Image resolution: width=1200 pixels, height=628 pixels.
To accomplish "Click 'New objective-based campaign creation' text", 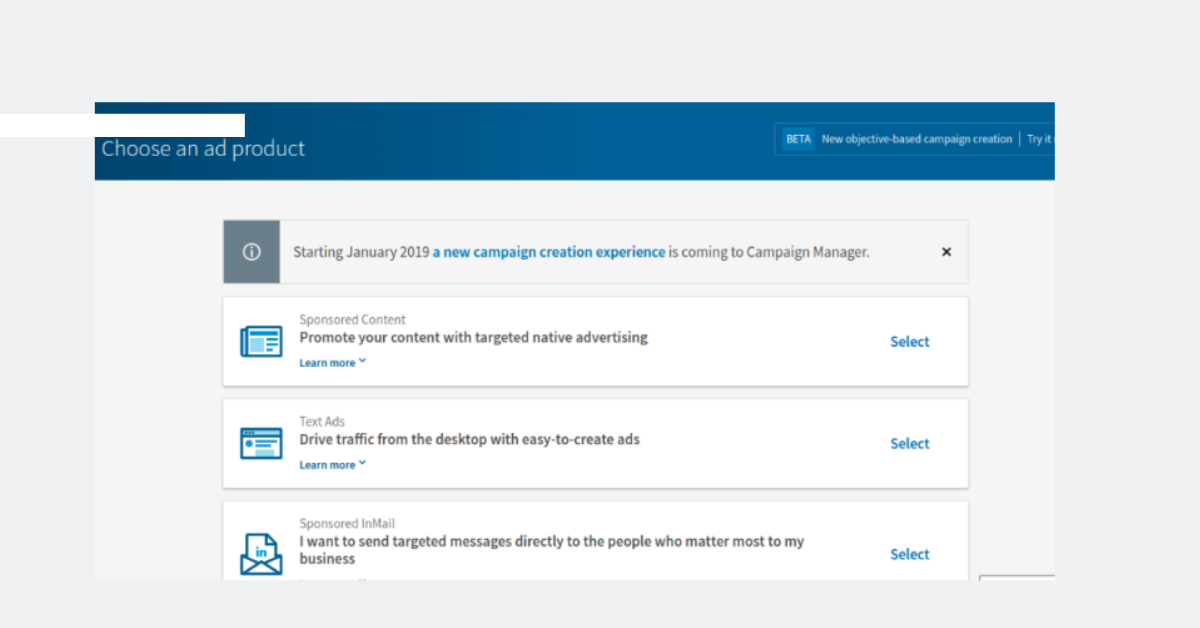I will click(917, 139).
